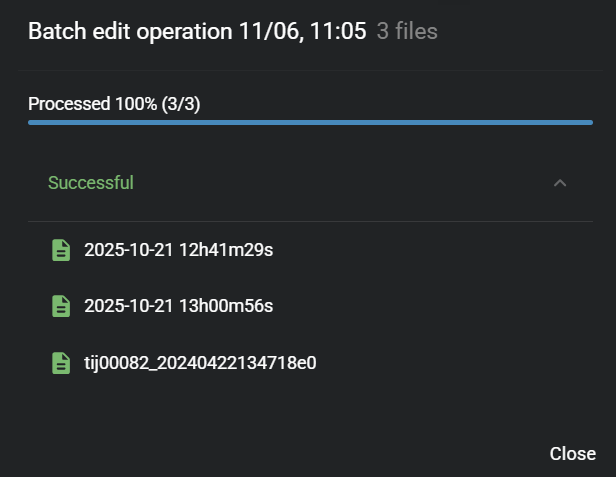Image resolution: width=616 pixels, height=477 pixels.
Task: Click the gray 3 files count label
Action: pyautogui.click(x=407, y=31)
